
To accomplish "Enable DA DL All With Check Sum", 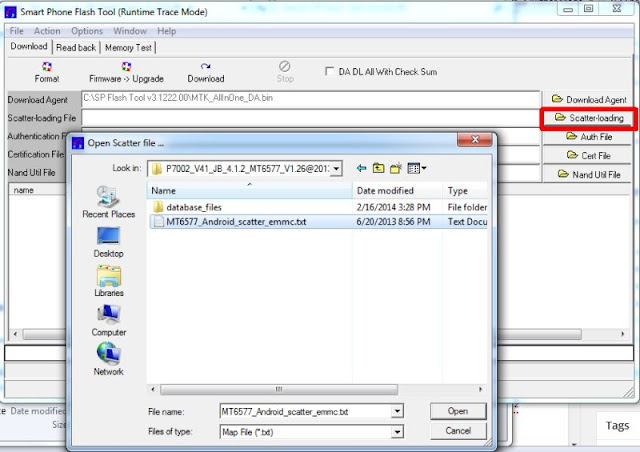I will click(329, 71).
